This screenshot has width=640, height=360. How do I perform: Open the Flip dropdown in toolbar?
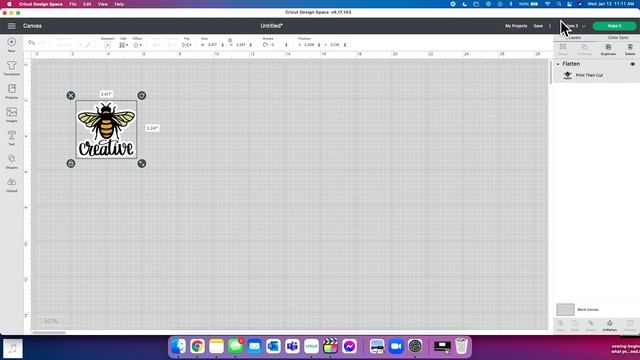(187, 45)
